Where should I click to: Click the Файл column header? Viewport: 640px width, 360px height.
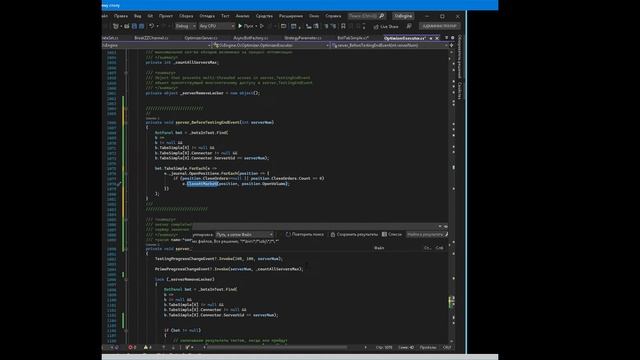click(x=379, y=248)
